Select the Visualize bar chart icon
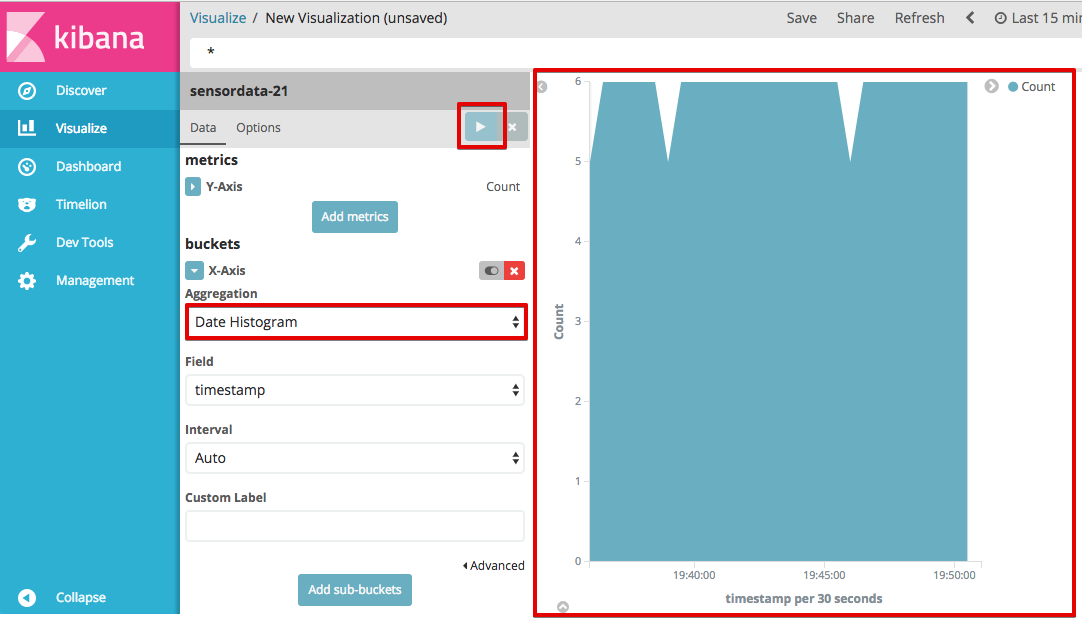The image size is (1082, 621). click(x=27, y=128)
